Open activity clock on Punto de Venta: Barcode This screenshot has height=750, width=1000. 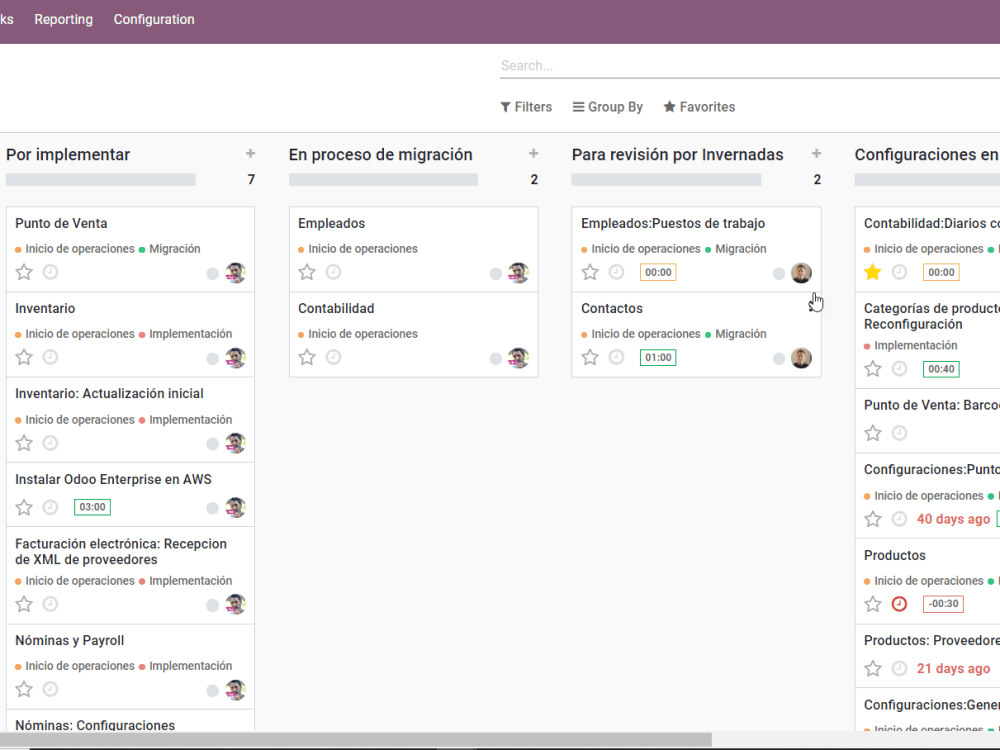coord(899,434)
